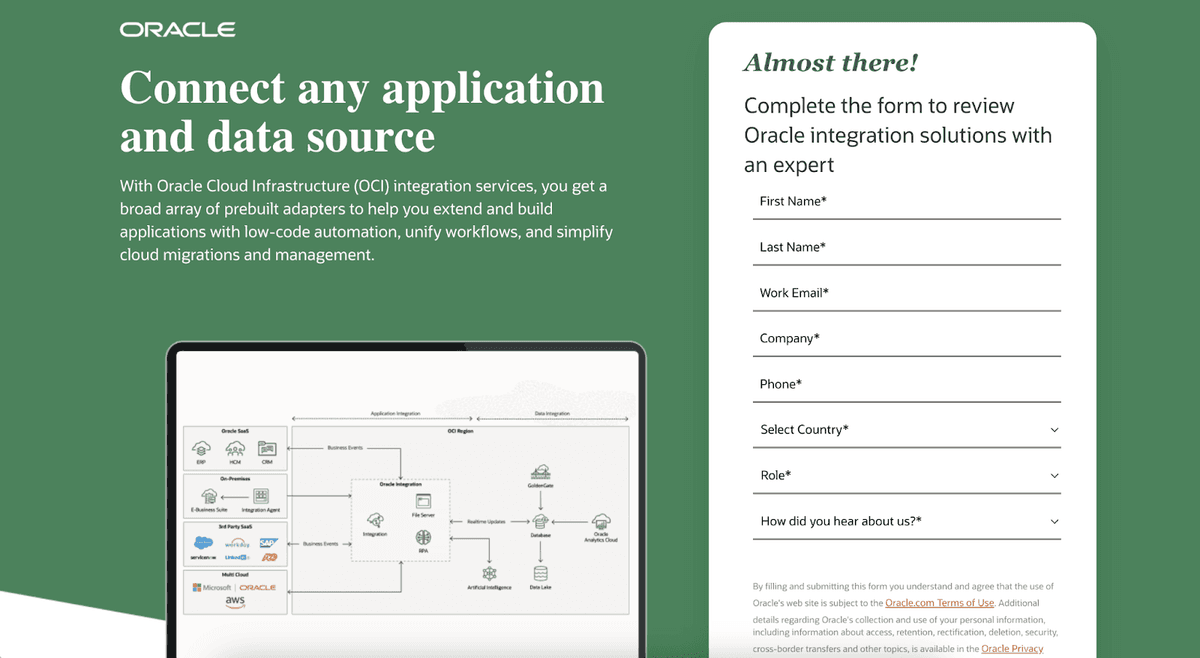Open the Oracle.com Terms of Use link
The image size is (1200, 658).
click(x=939, y=603)
